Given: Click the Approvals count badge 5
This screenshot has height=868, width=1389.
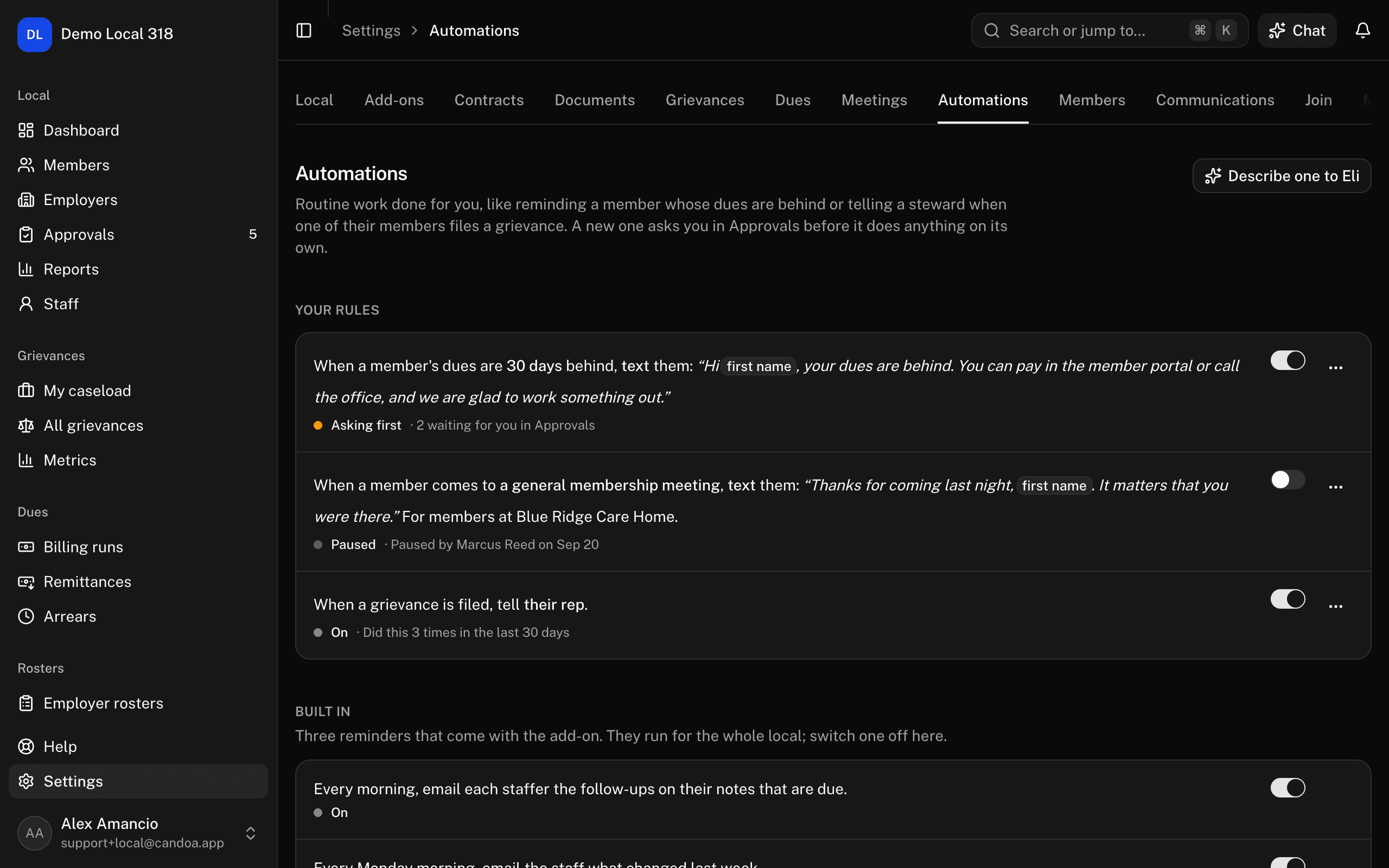Looking at the screenshot, I should [x=252, y=234].
